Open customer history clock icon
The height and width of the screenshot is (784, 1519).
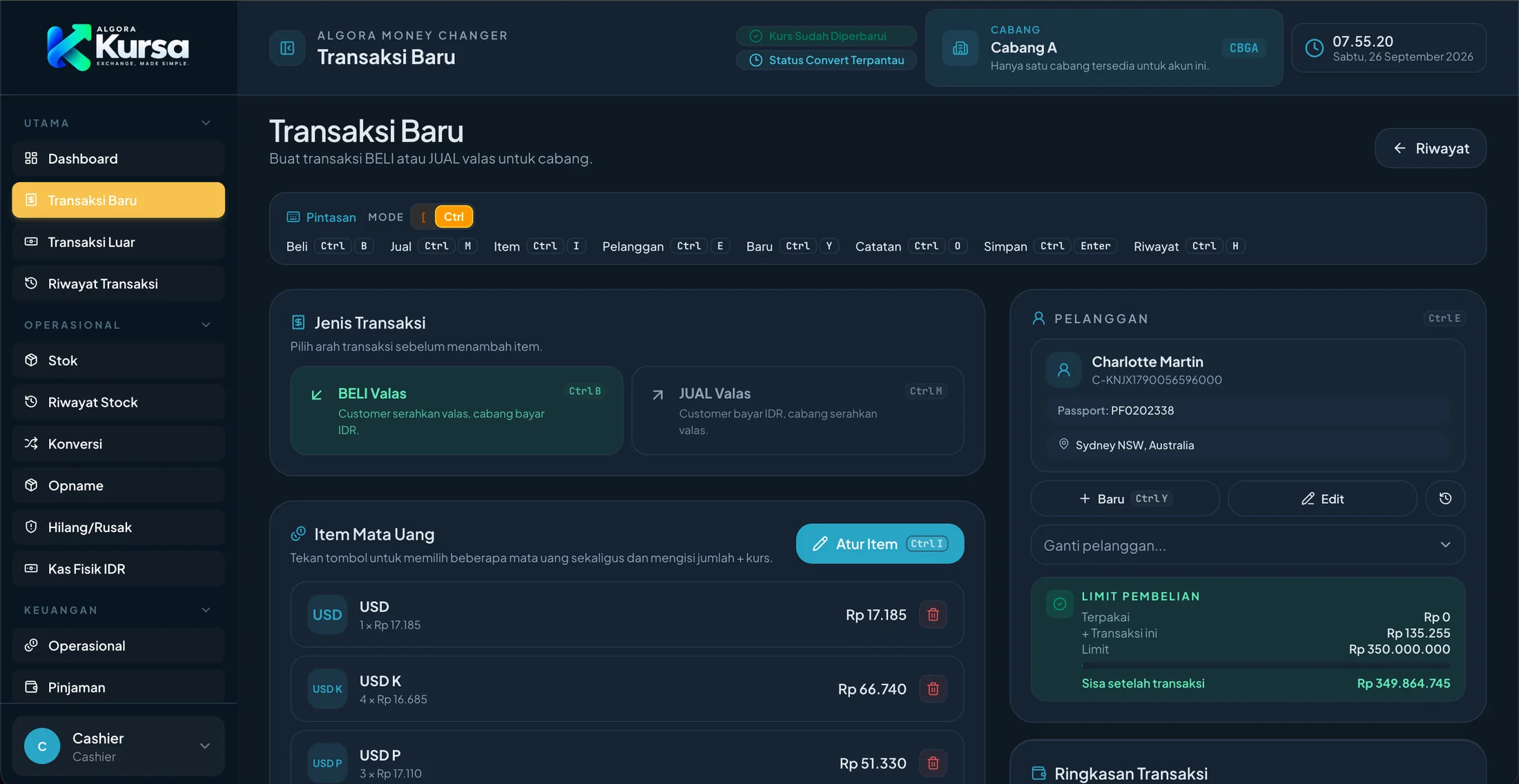[1445, 498]
